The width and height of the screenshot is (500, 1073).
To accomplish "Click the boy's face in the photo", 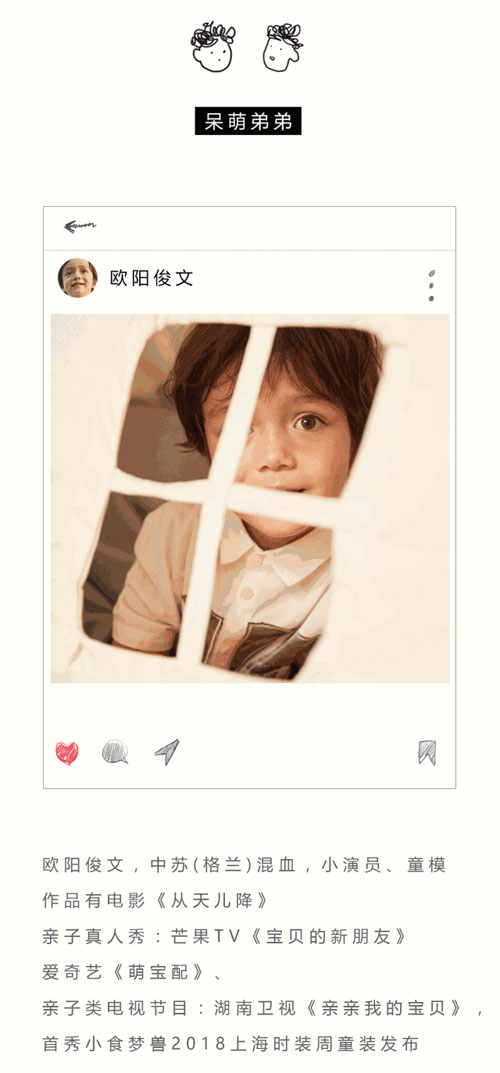I will (287, 438).
